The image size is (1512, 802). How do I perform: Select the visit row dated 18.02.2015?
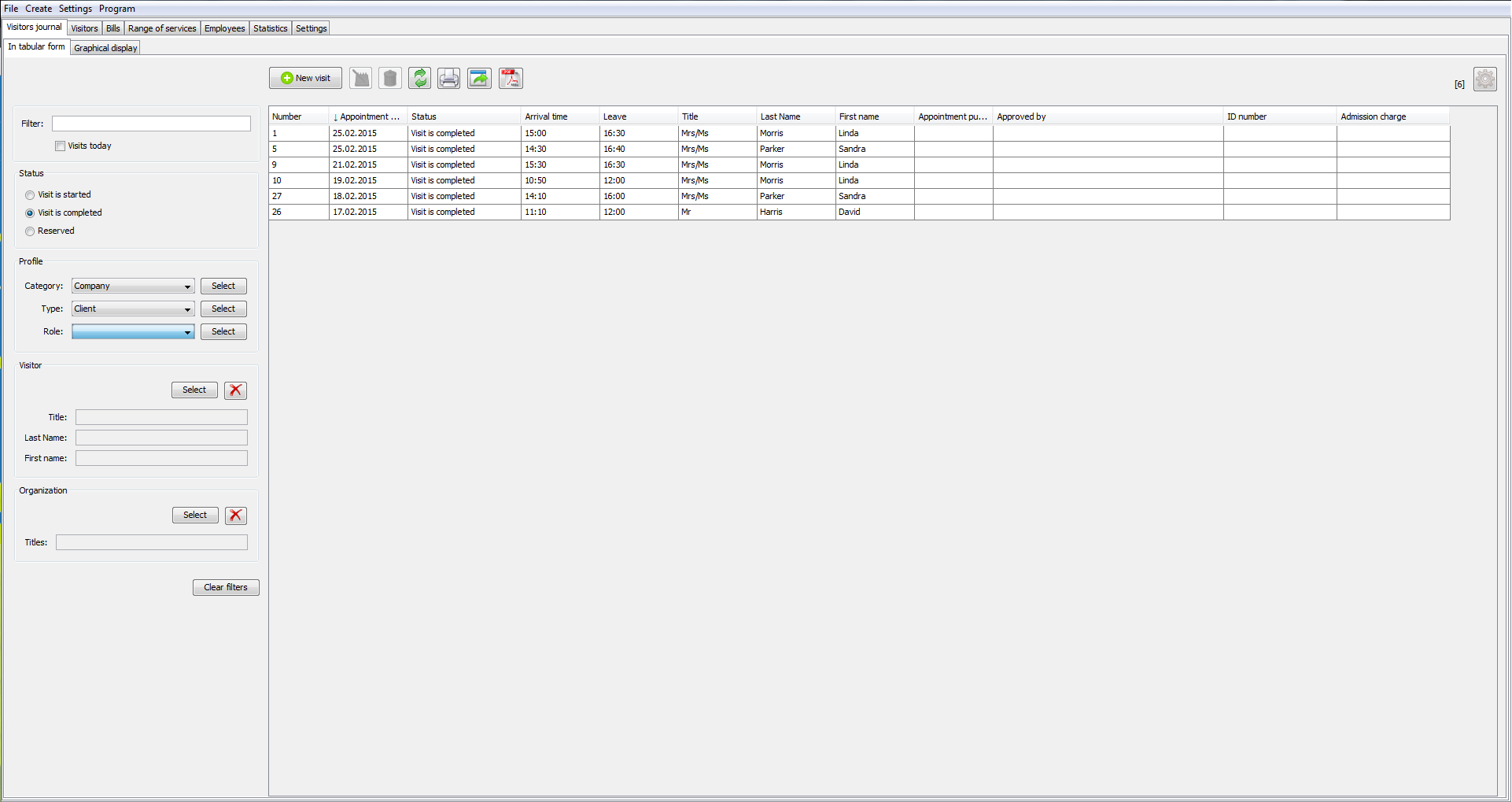[x=859, y=197]
